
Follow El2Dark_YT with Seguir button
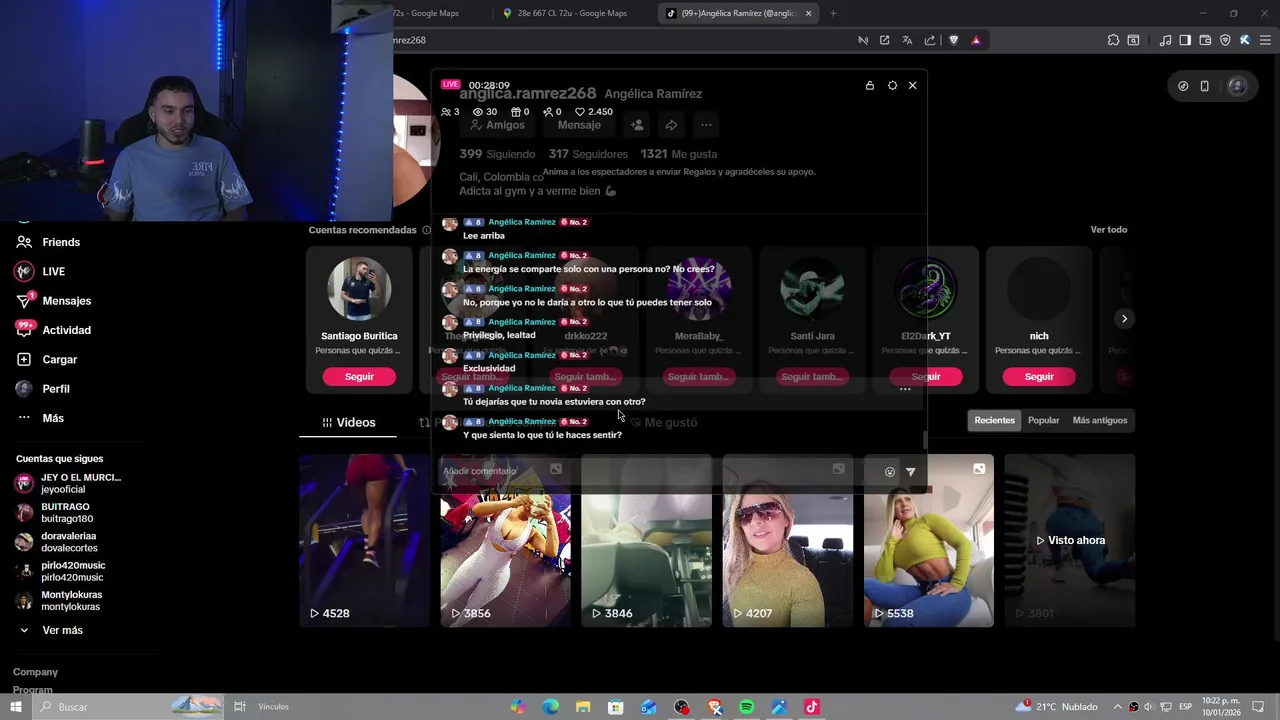(926, 377)
